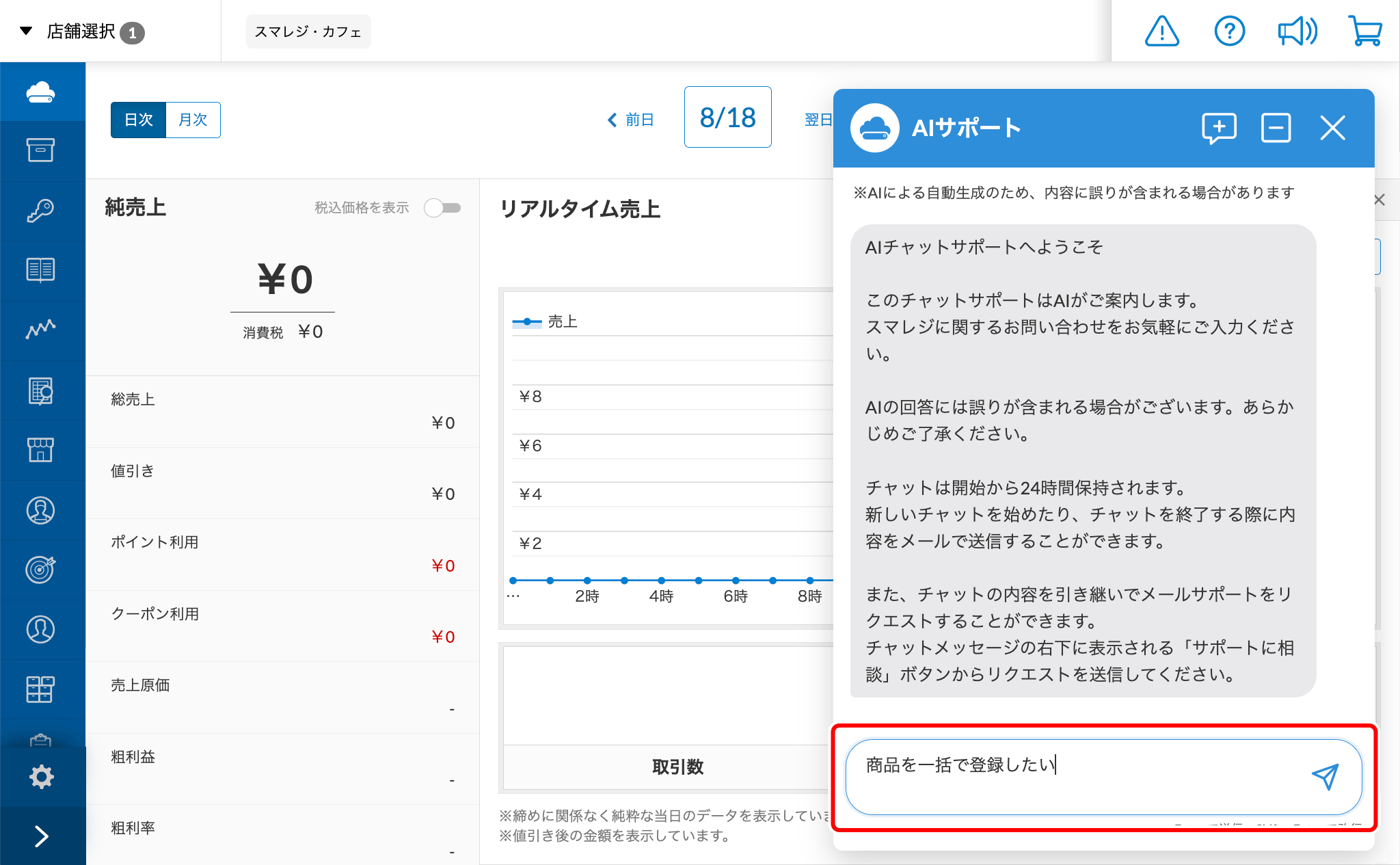Open the settings gear in sidebar
Screen dimensions: 1400x865
point(41,776)
